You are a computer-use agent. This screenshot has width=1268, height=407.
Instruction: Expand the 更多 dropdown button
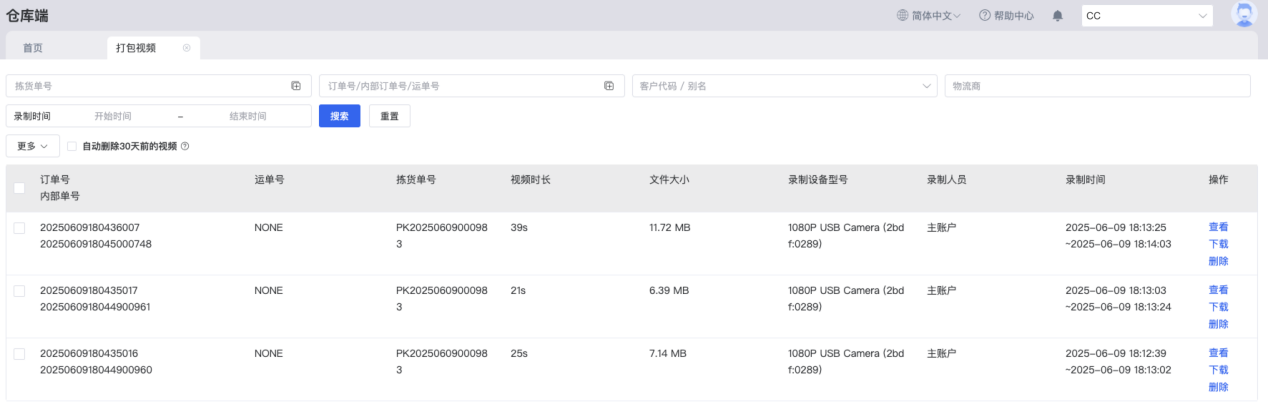pos(33,146)
